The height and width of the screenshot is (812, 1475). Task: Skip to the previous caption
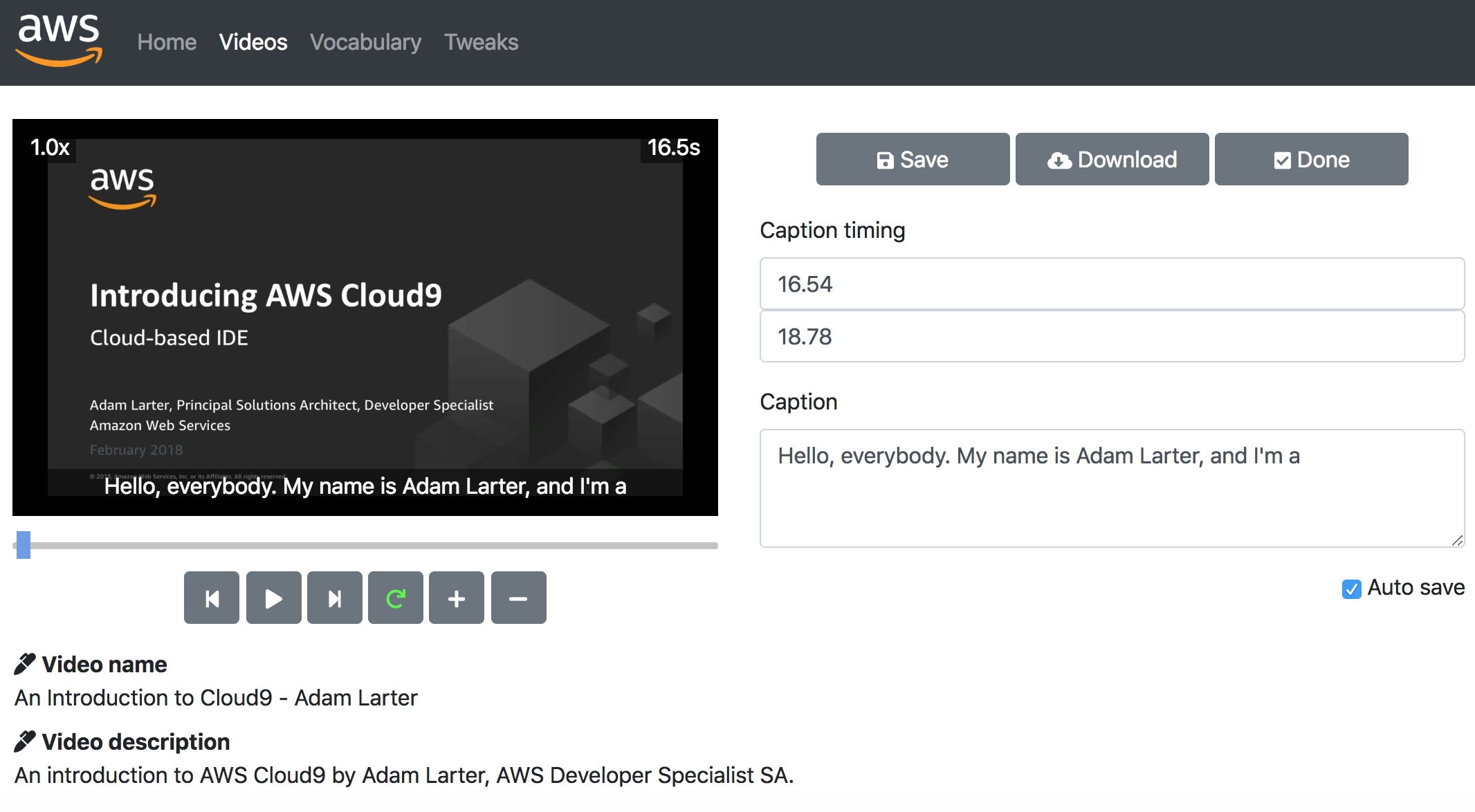(x=212, y=598)
